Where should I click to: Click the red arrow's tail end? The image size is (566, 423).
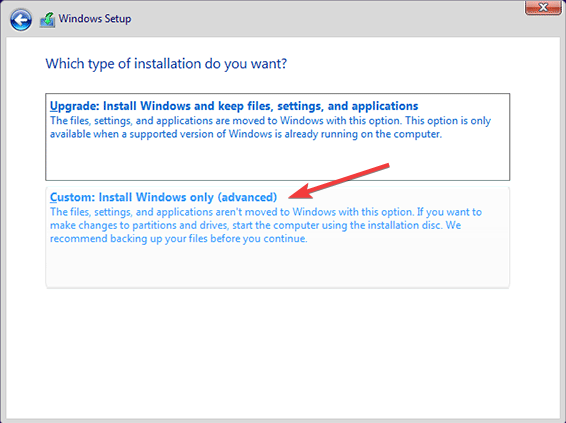388,165
